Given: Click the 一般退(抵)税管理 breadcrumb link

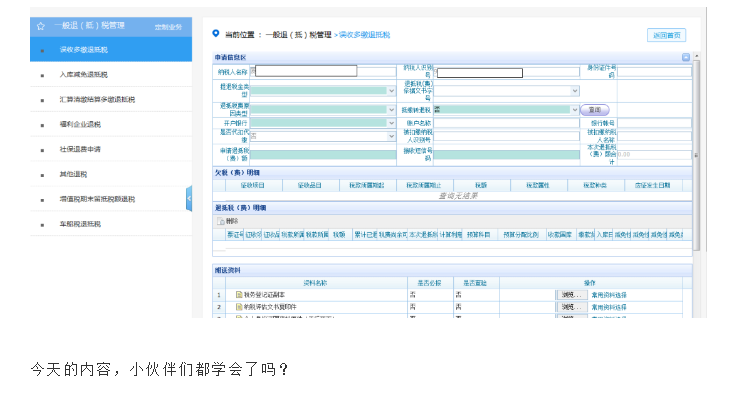Looking at the screenshot, I should (x=298, y=35).
